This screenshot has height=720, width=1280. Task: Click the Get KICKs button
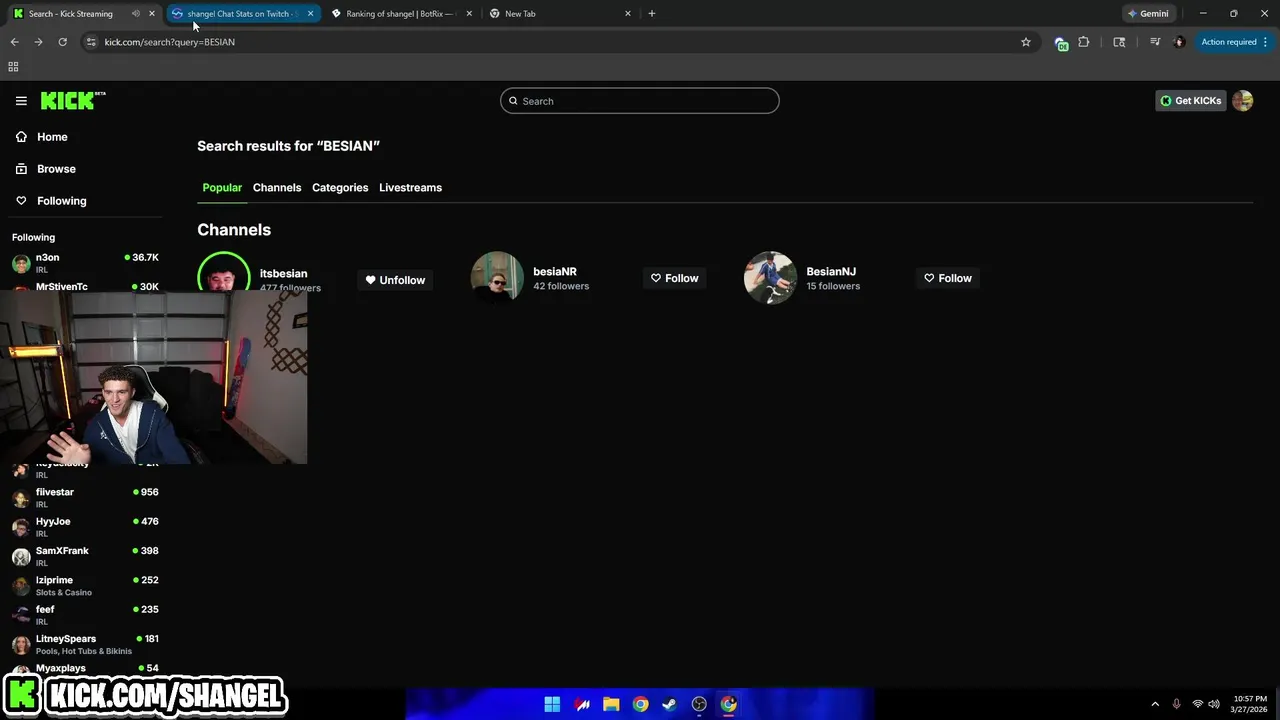click(x=1190, y=101)
